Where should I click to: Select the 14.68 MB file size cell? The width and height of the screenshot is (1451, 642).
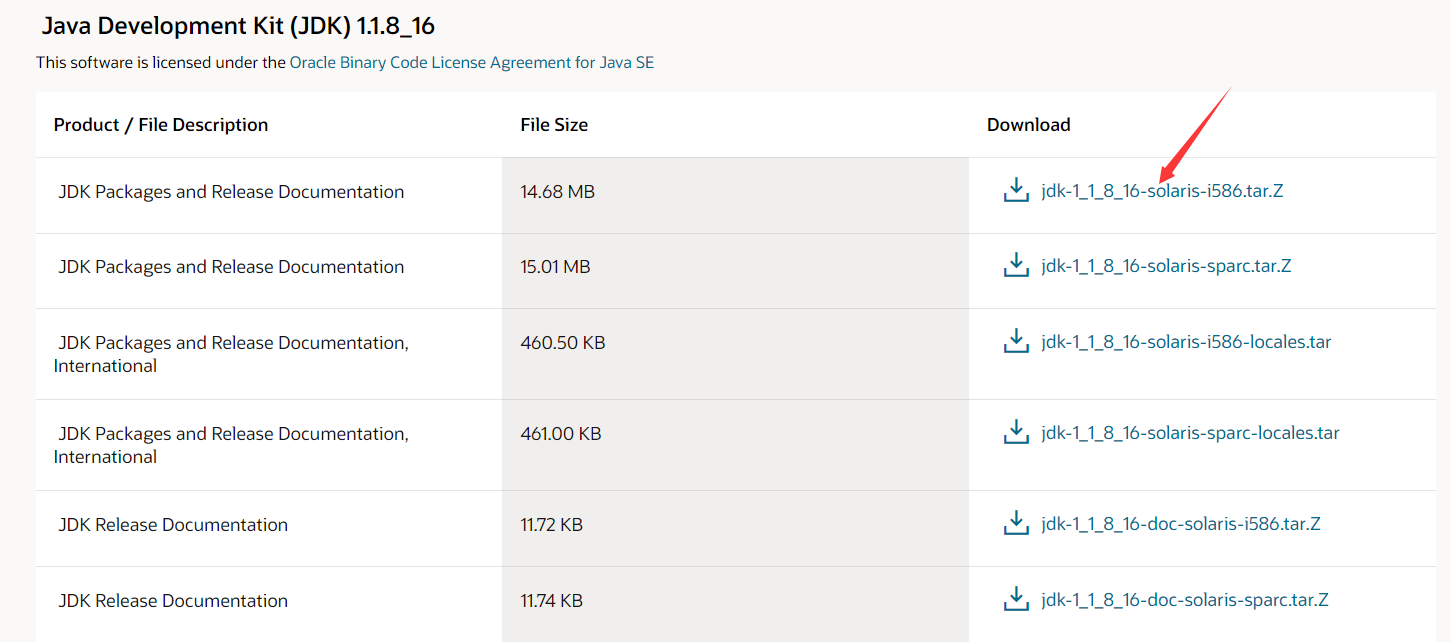(x=557, y=191)
